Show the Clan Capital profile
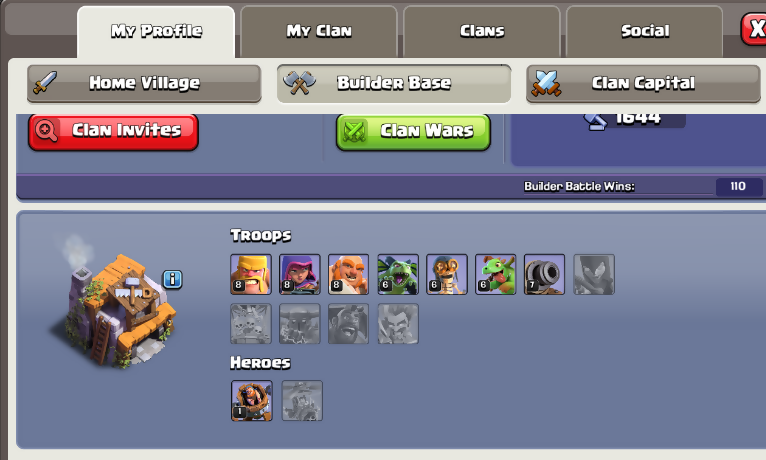This screenshot has width=766, height=460. [643, 84]
